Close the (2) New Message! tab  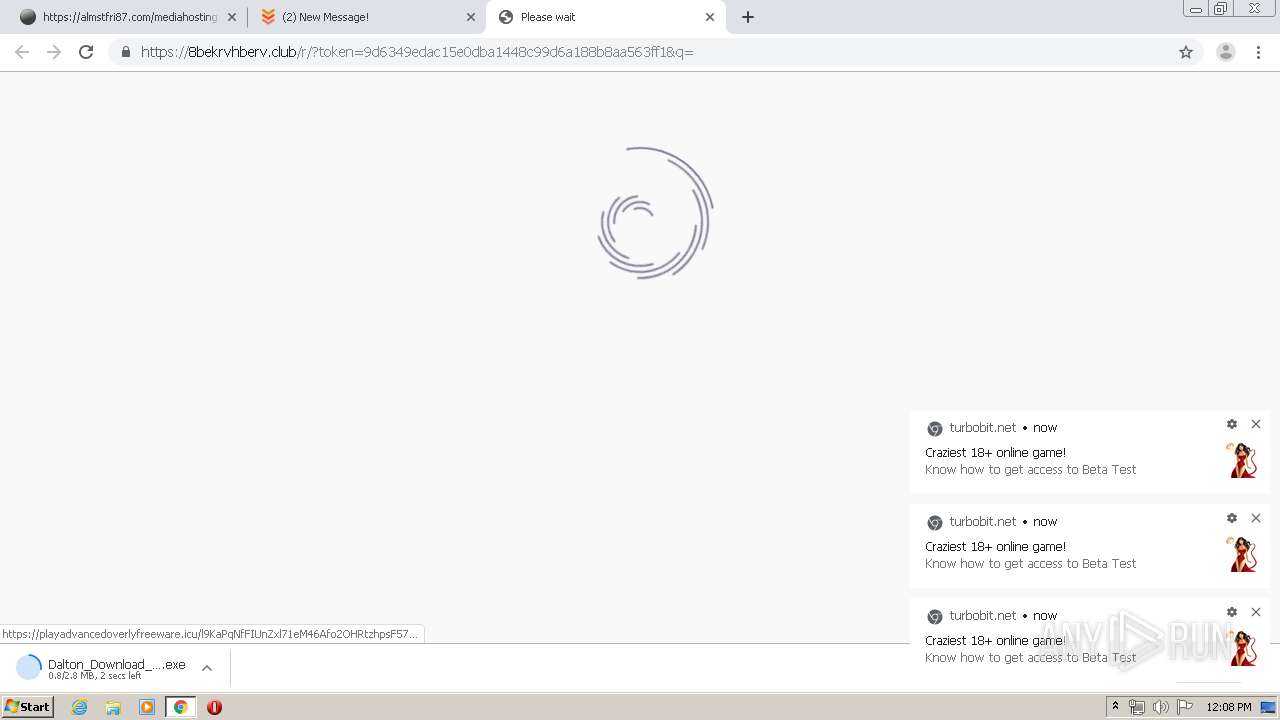pyautogui.click(x=471, y=17)
